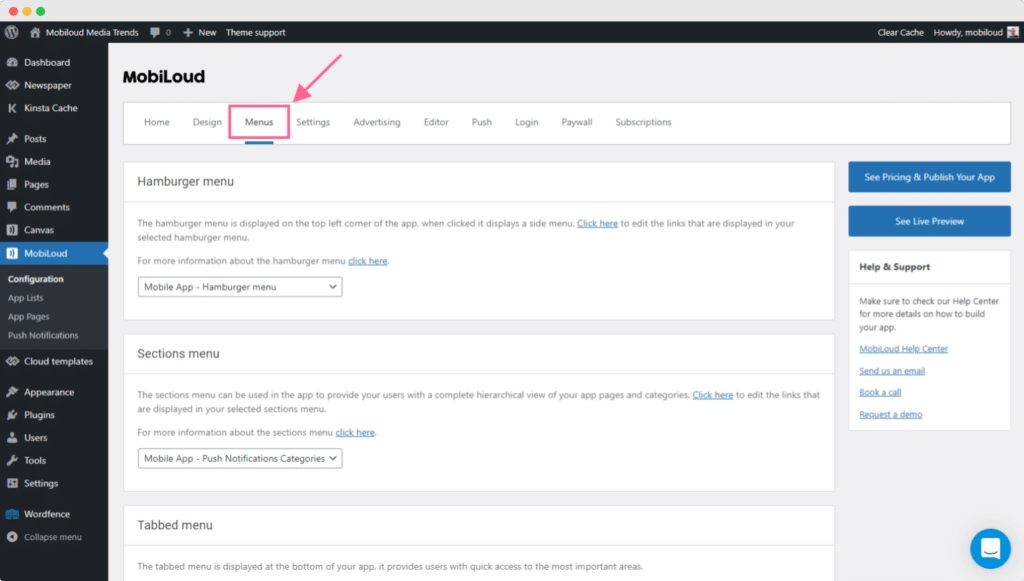Image resolution: width=1024 pixels, height=581 pixels.
Task: Click the Posts pin icon
Action: coord(12,138)
